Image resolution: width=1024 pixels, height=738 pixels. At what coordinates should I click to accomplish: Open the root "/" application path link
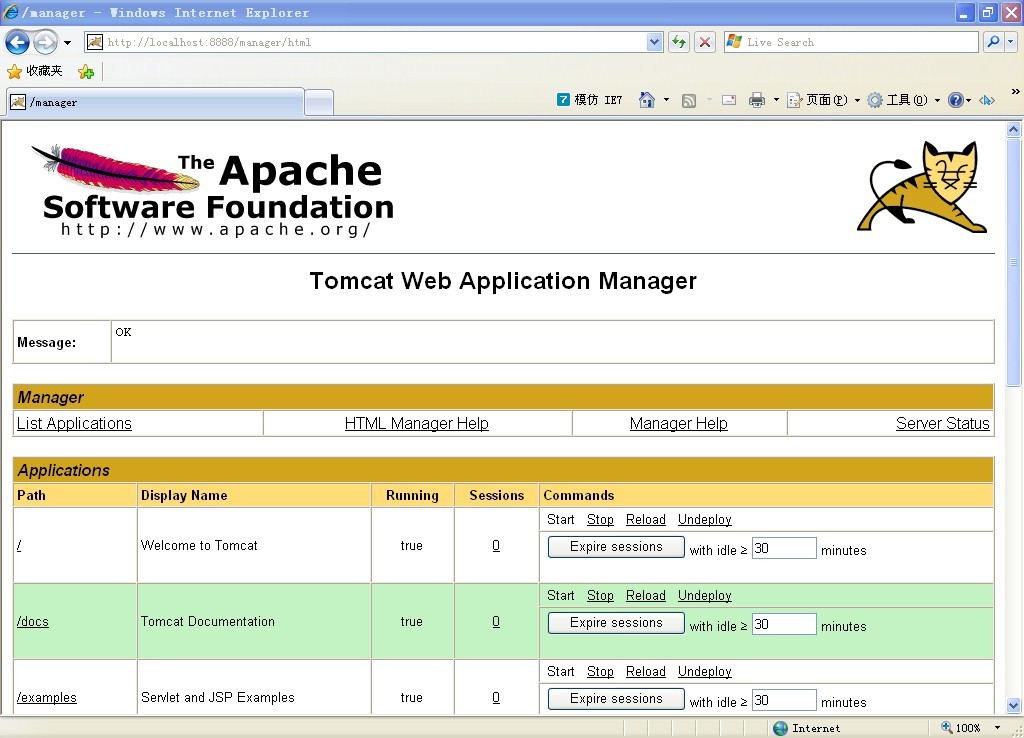(19, 545)
